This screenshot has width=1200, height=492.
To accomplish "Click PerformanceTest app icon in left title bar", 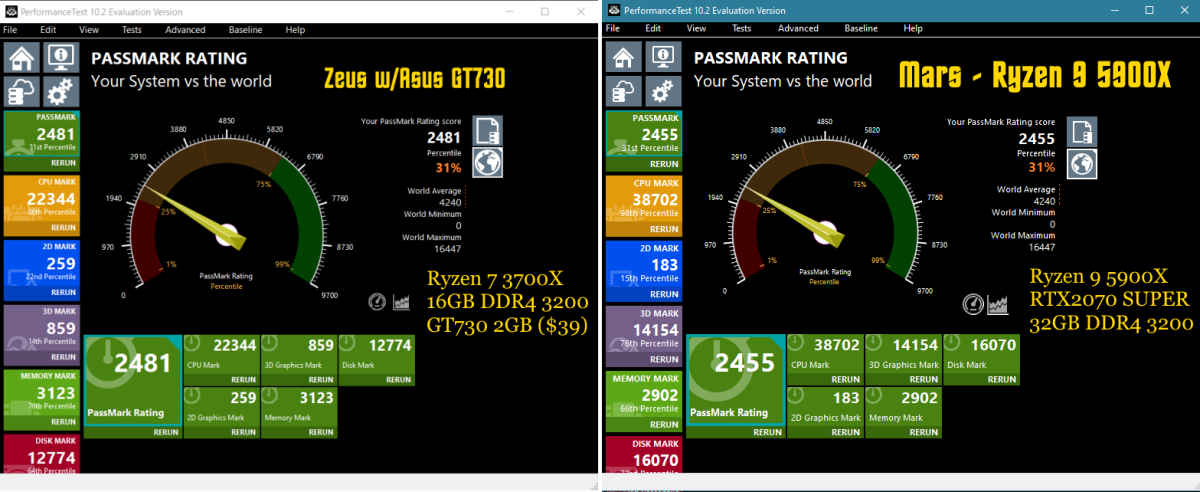I will [11, 10].
